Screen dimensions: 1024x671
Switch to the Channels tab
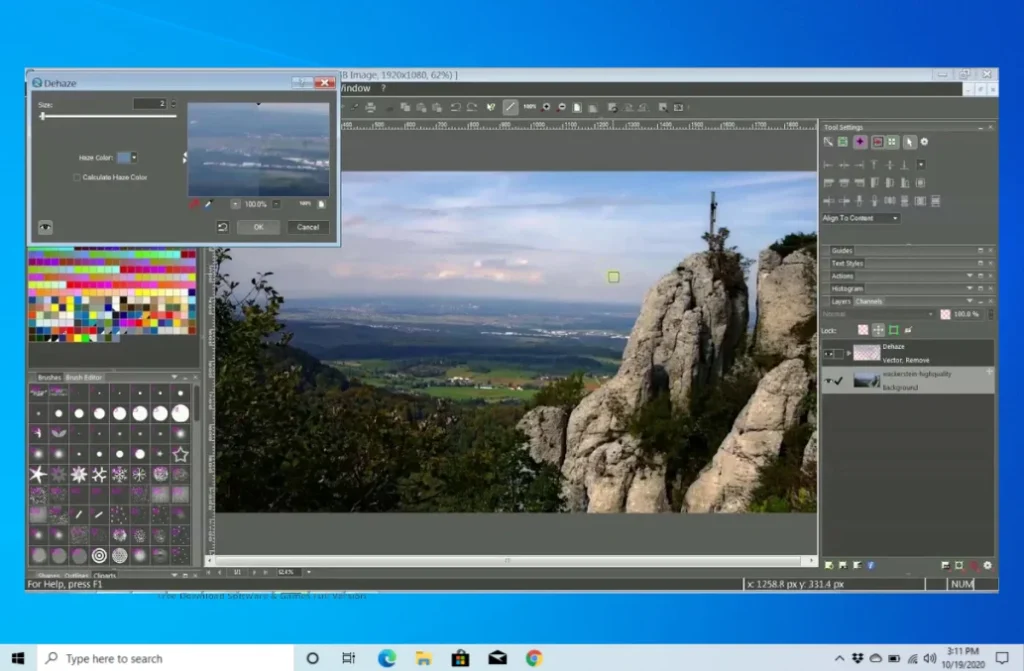click(x=868, y=301)
